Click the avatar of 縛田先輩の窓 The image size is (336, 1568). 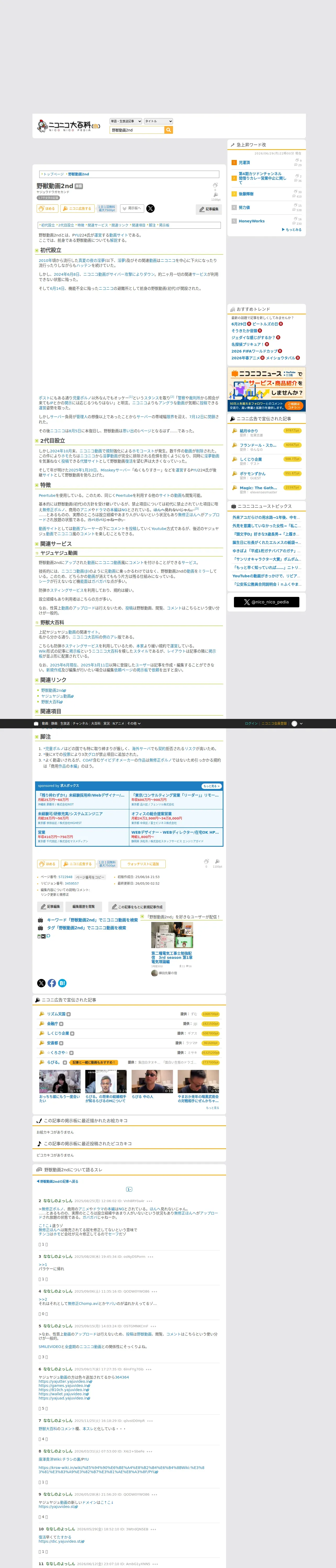coord(154,973)
